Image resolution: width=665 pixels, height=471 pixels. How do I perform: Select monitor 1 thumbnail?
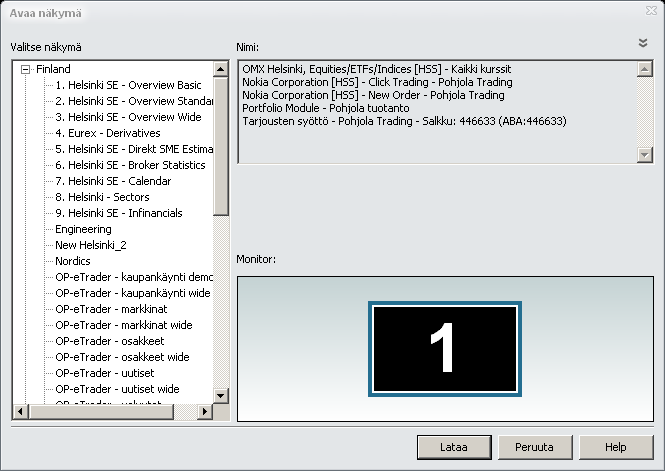coord(445,349)
